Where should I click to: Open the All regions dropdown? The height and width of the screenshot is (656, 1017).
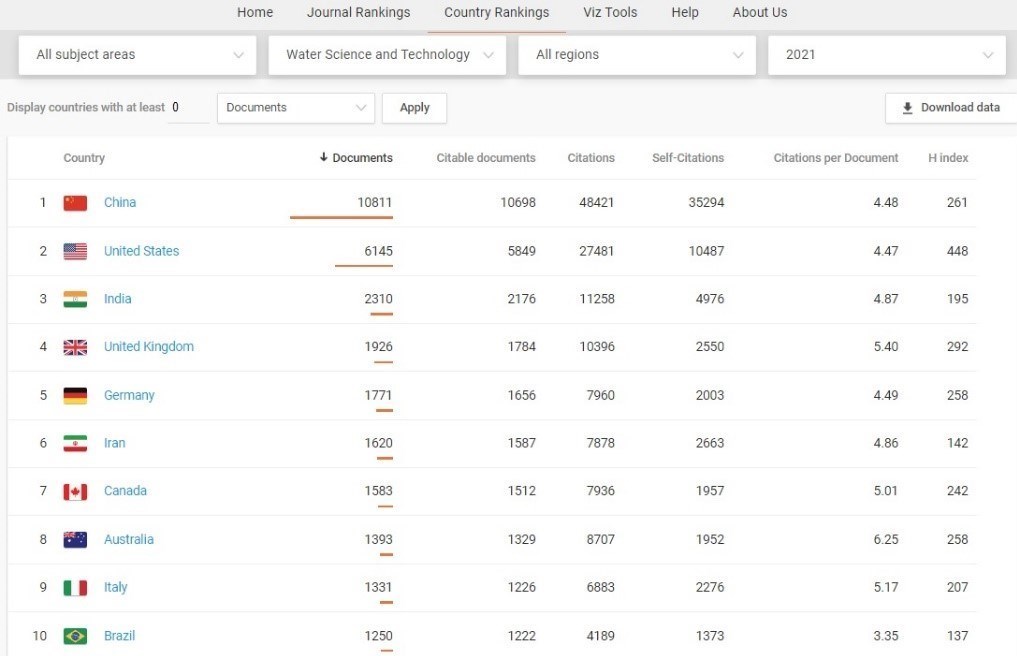click(x=637, y=55)
